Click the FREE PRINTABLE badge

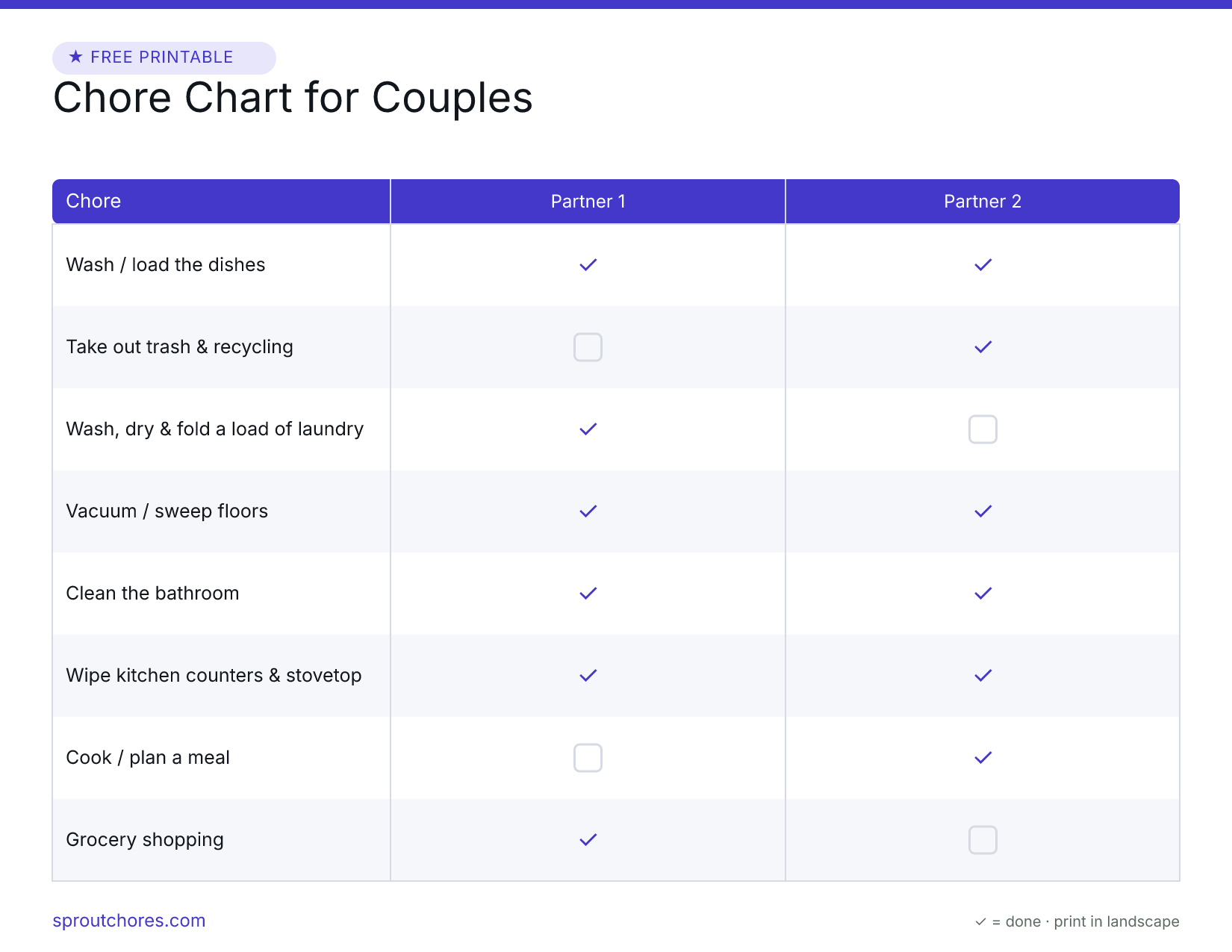tap(164, 57)
